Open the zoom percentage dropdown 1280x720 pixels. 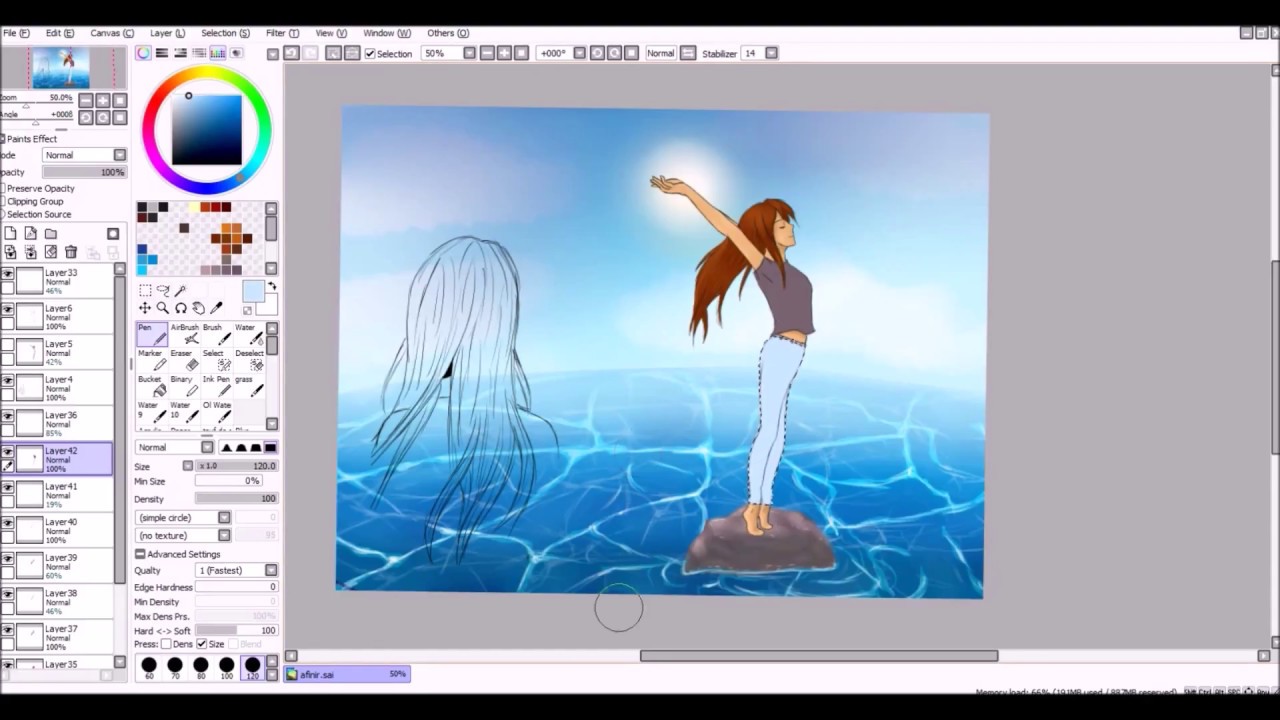[469, 53]
